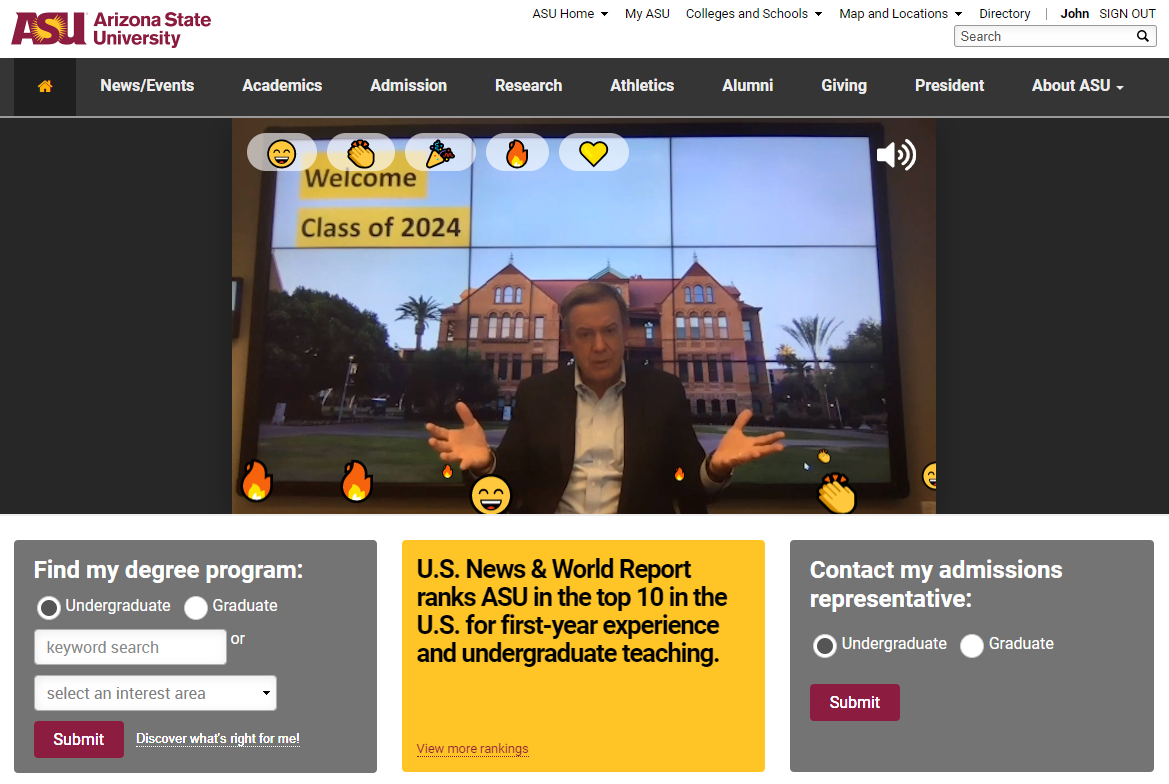Expand the Map and Locations dropdown
The width and height of the screenshot is (1169, 784).
click(x=901, y=13)
